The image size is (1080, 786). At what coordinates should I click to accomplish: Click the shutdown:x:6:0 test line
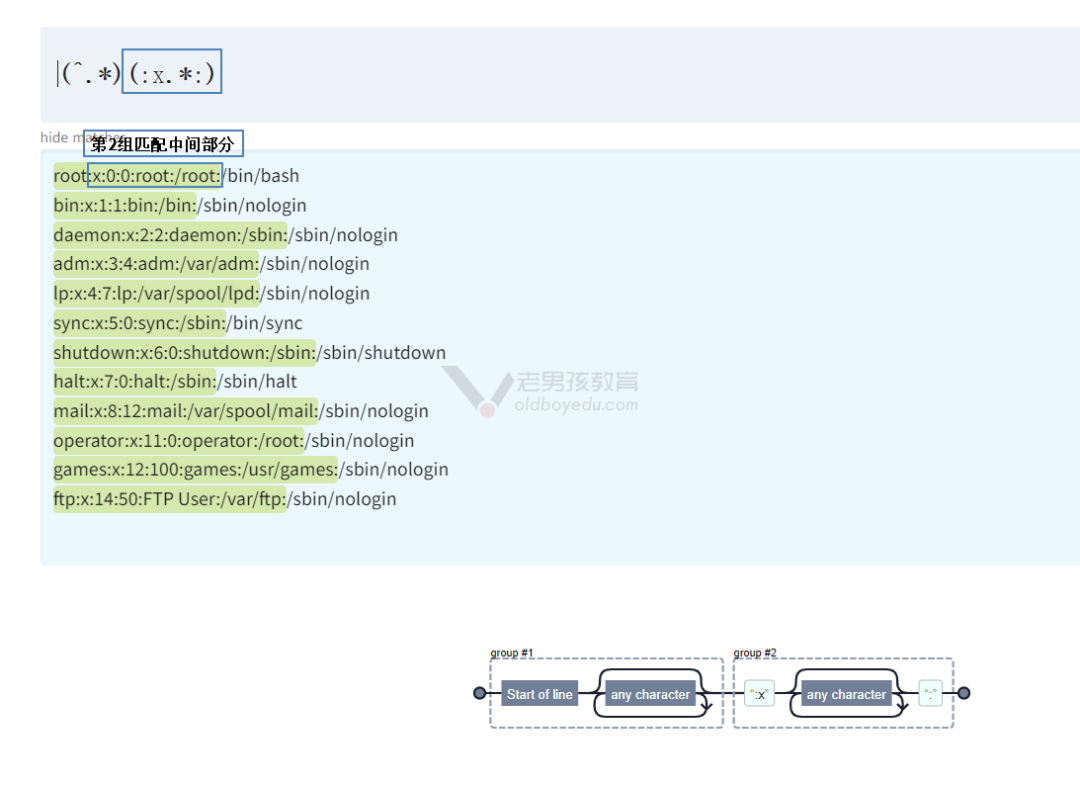click(x=249, y=353)
